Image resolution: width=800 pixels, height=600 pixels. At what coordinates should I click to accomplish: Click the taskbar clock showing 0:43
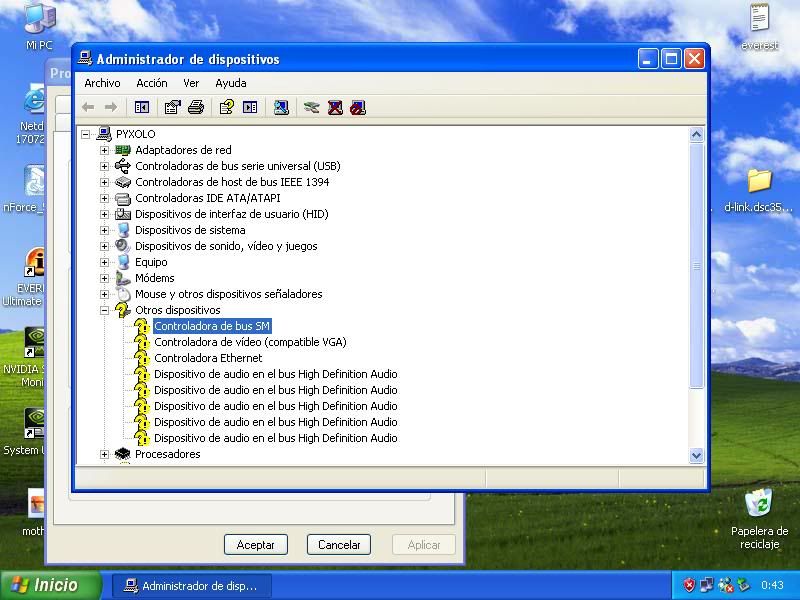[772, 585]
